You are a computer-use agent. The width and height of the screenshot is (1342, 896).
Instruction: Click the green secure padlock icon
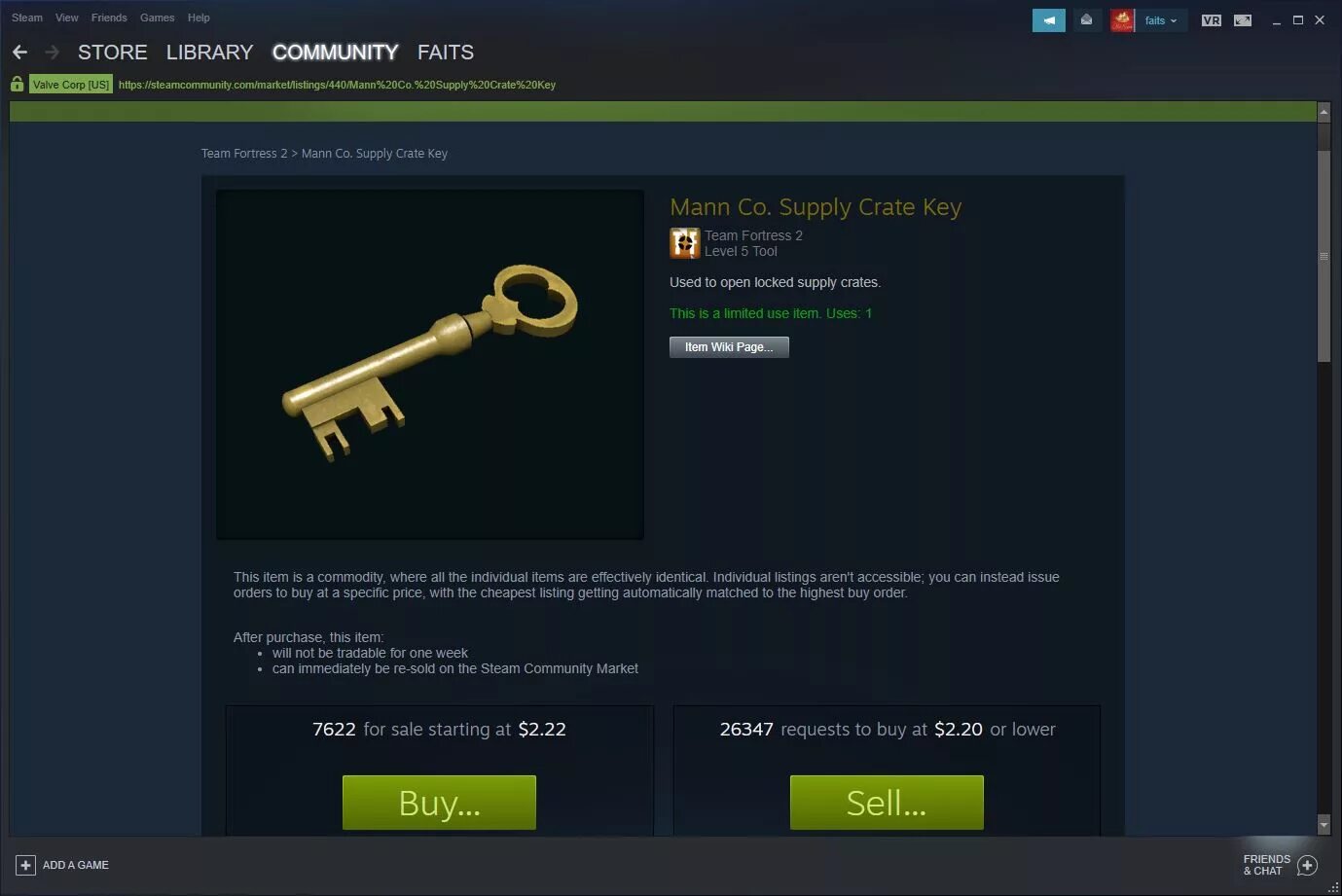tap(17, 85)
